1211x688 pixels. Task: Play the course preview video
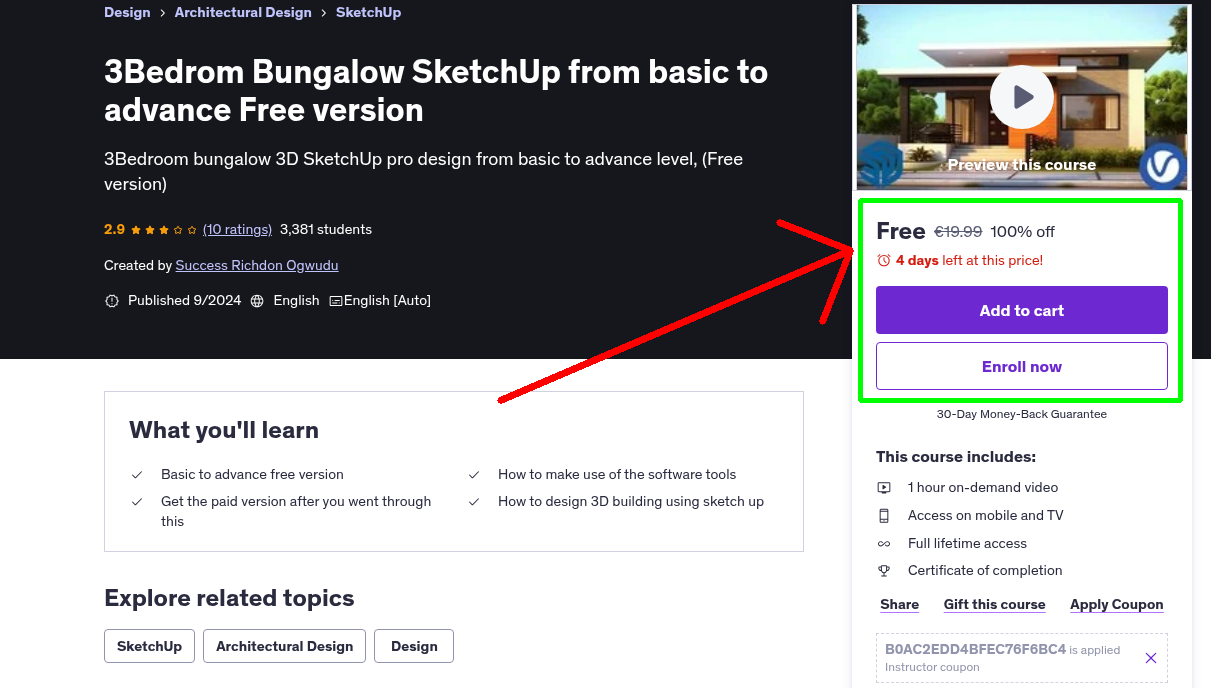[1021, 97]
